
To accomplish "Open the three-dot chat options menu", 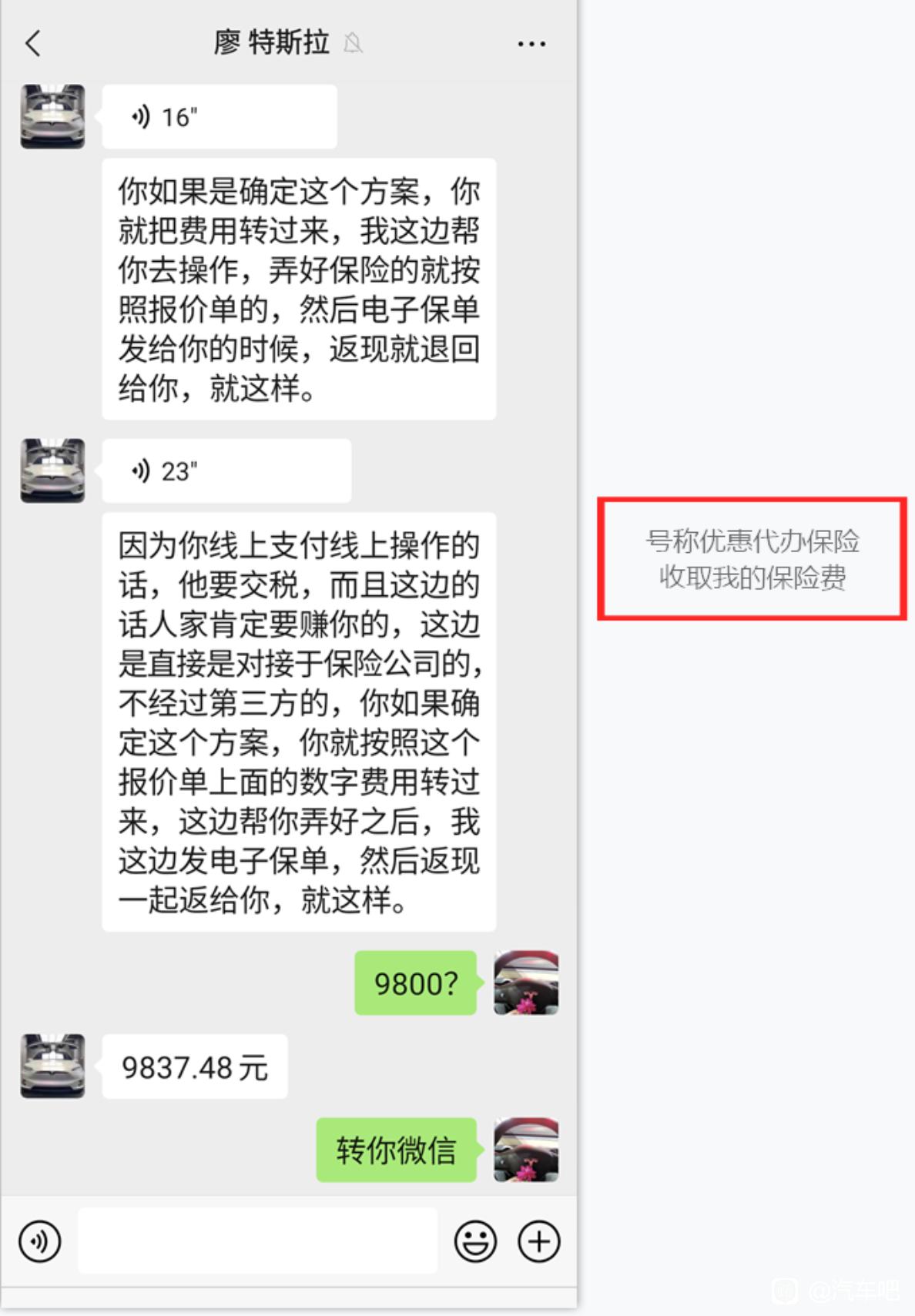I will pos(531,44).
